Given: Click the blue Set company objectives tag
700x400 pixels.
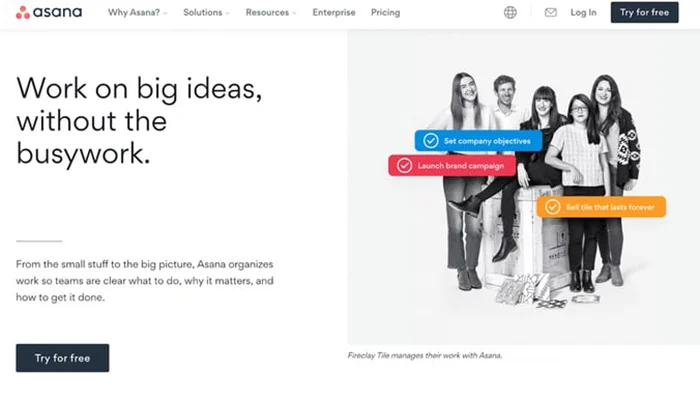Looking at the screenshot, I should [479, 141].
